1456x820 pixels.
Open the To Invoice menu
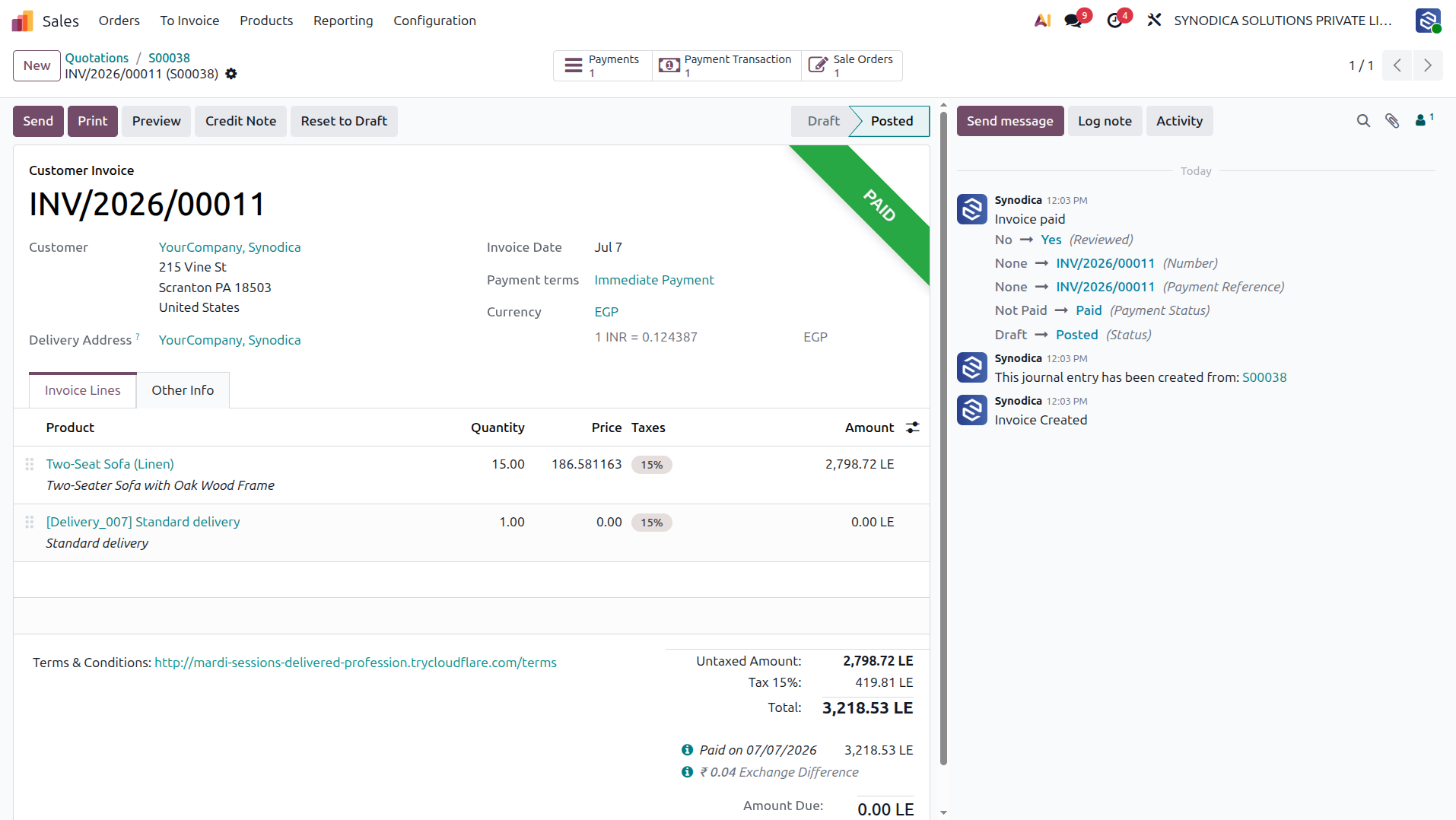coord(189,21)
